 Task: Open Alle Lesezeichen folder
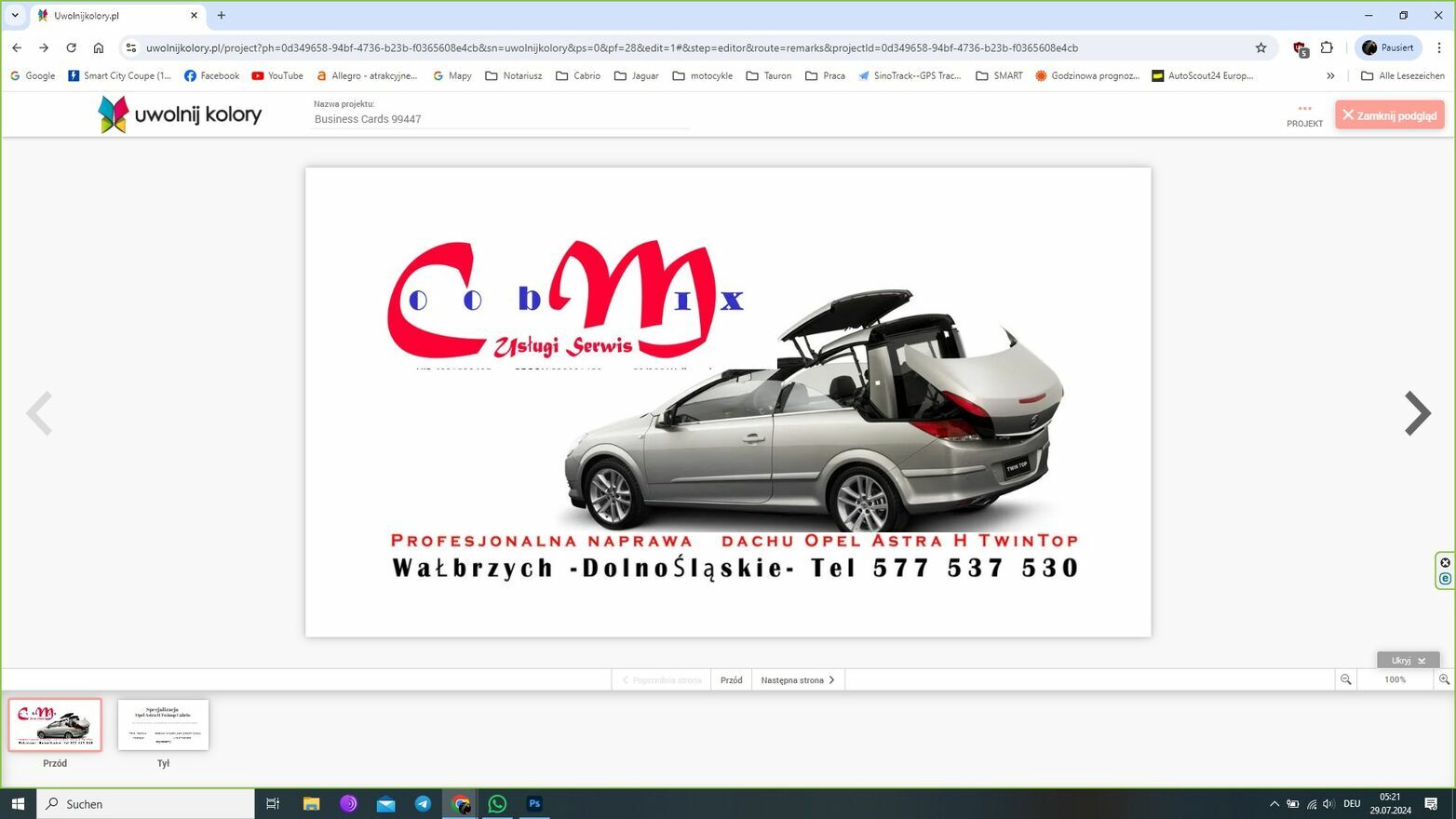pos(1403,75)
